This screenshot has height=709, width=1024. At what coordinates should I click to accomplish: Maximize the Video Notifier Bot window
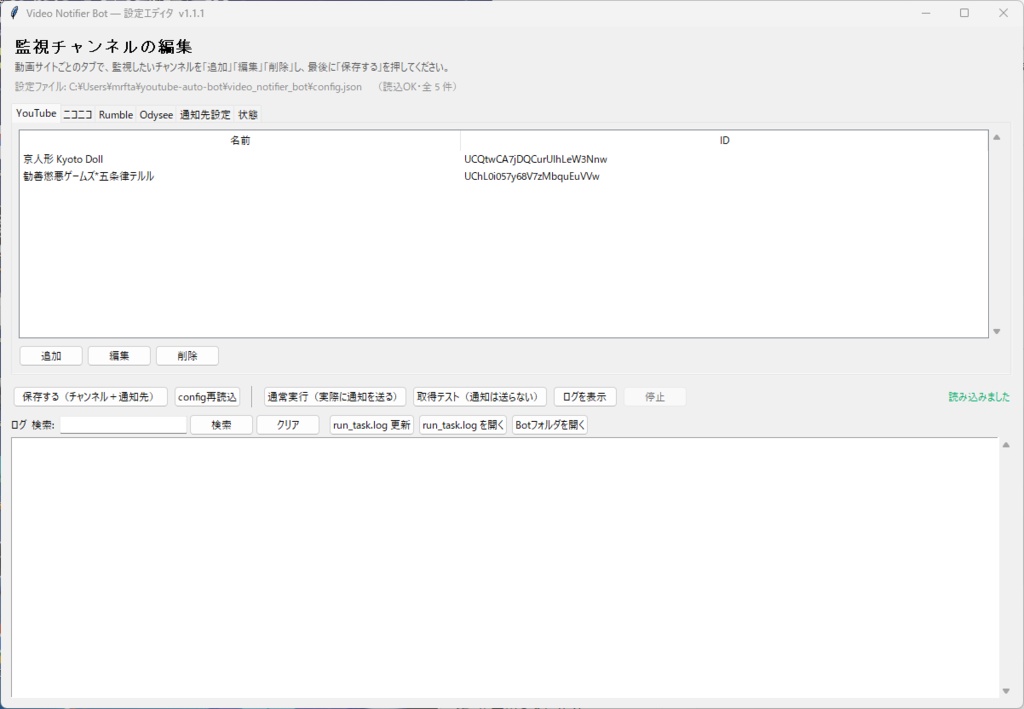click(x=964, y=13)
